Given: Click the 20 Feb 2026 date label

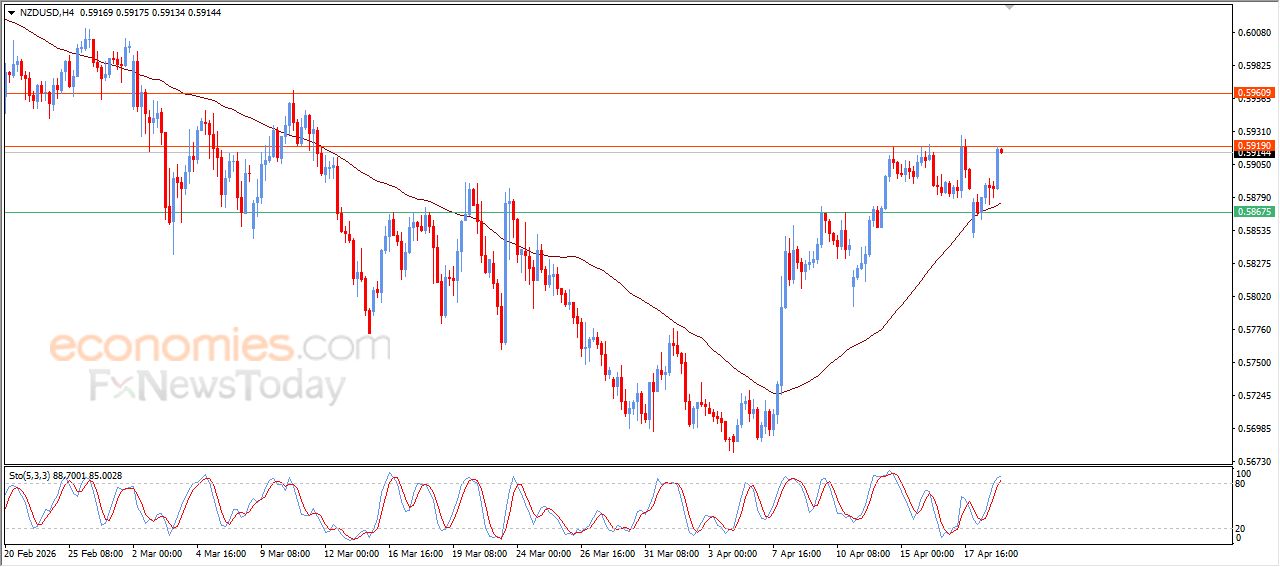Looking at the screenshot, I should [x=32, y=553].
